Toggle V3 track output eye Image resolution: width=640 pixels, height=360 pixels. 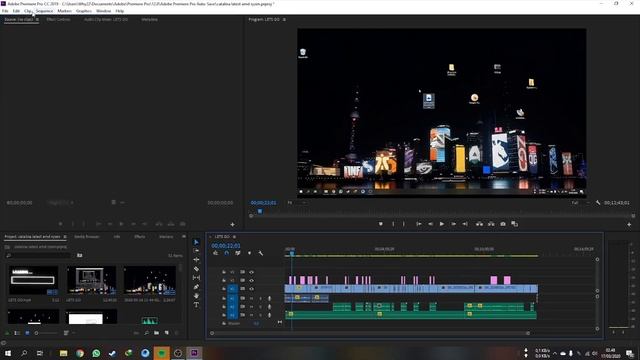tap(251, 272)
